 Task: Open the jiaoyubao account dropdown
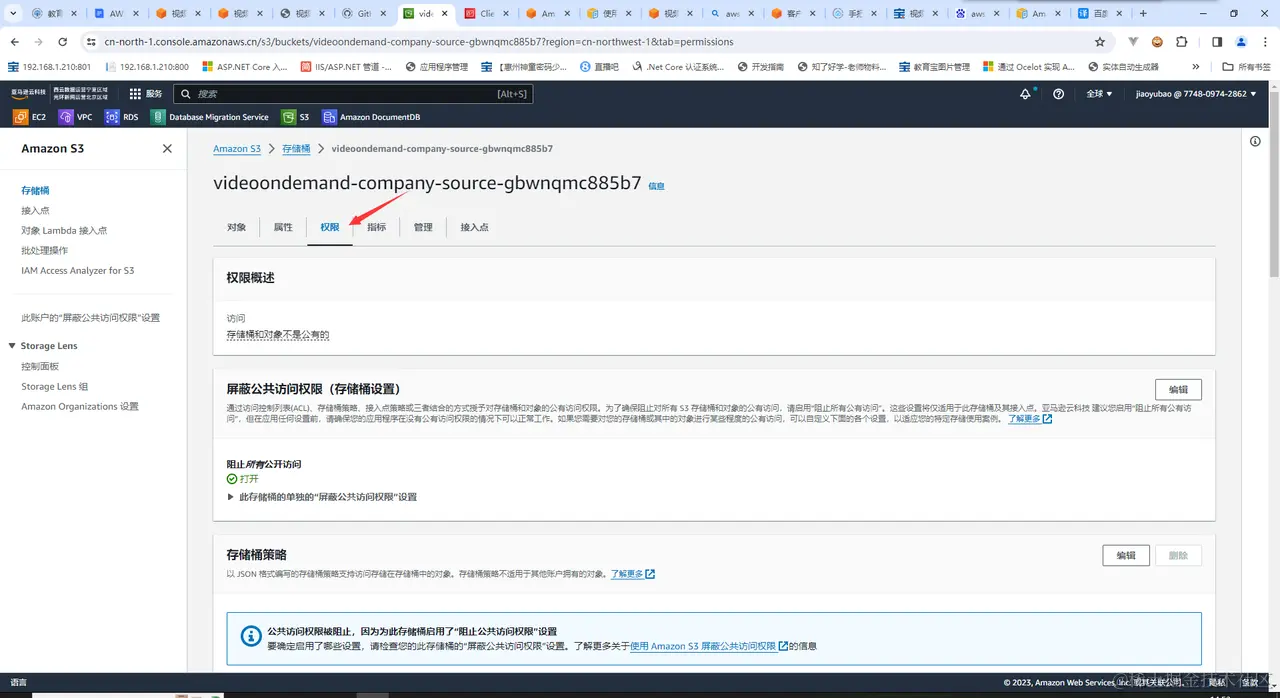1196,93
